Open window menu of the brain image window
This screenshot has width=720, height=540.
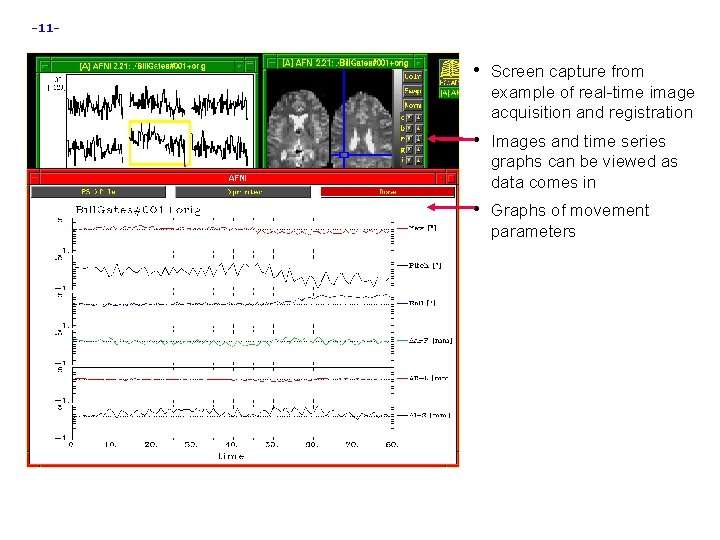pyautogui.click(x=271, y=62)
